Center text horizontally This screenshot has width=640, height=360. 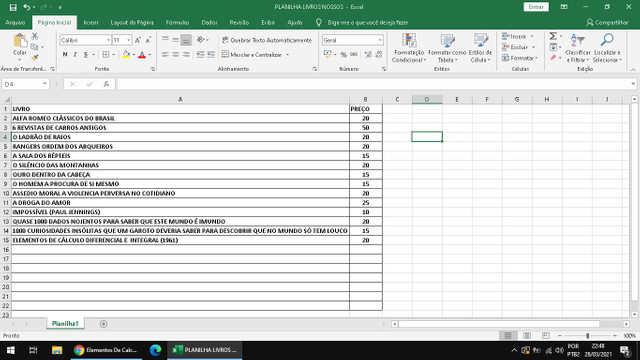pyautogui.click(x=176, y=54)
